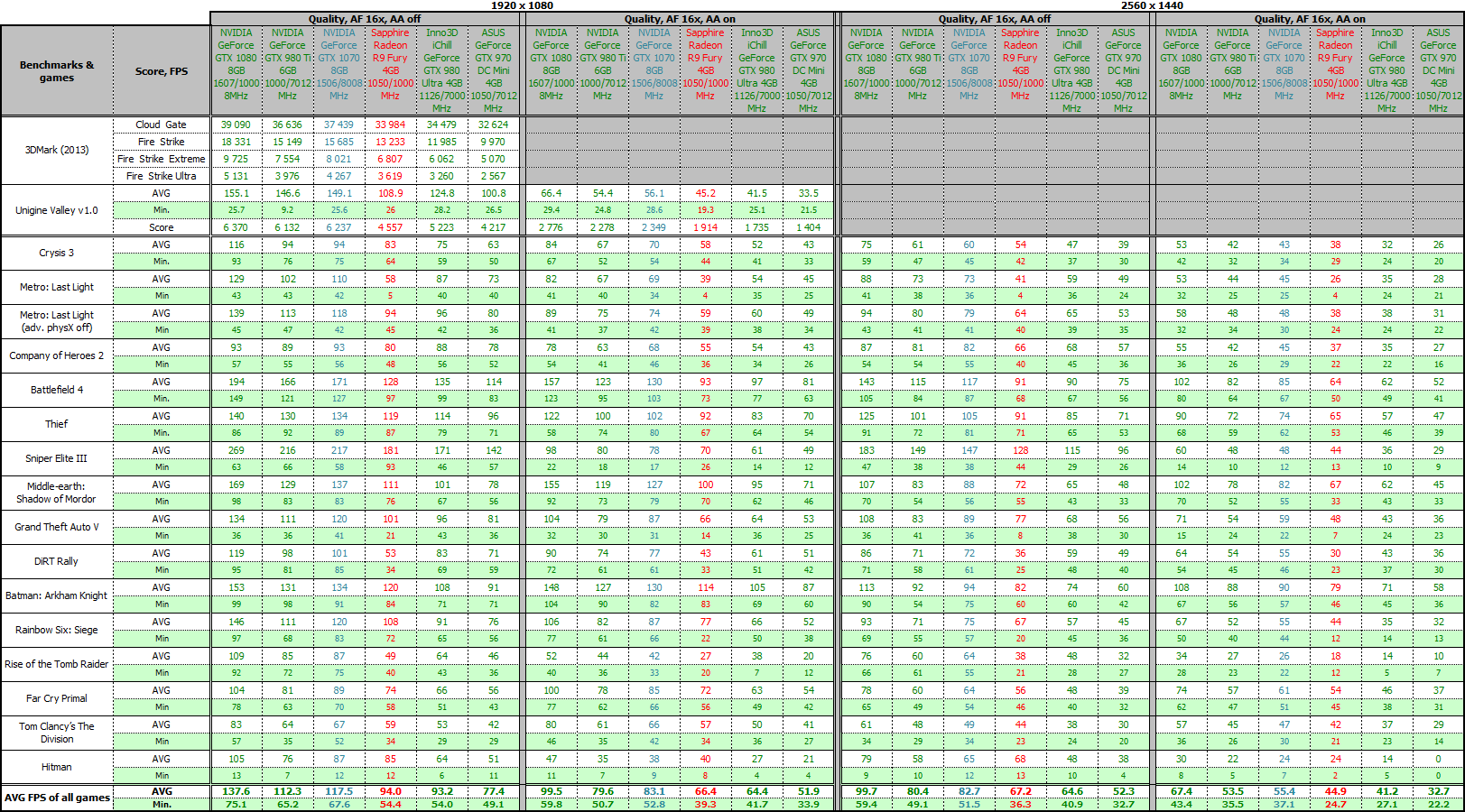Select Fire Strike Extreme score '8 021'
Viewport: 1465px width, 812px height.
tap(339, 159)
